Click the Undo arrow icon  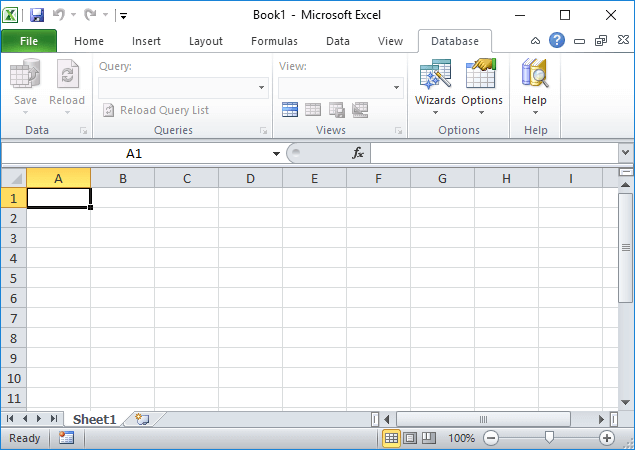59,15
